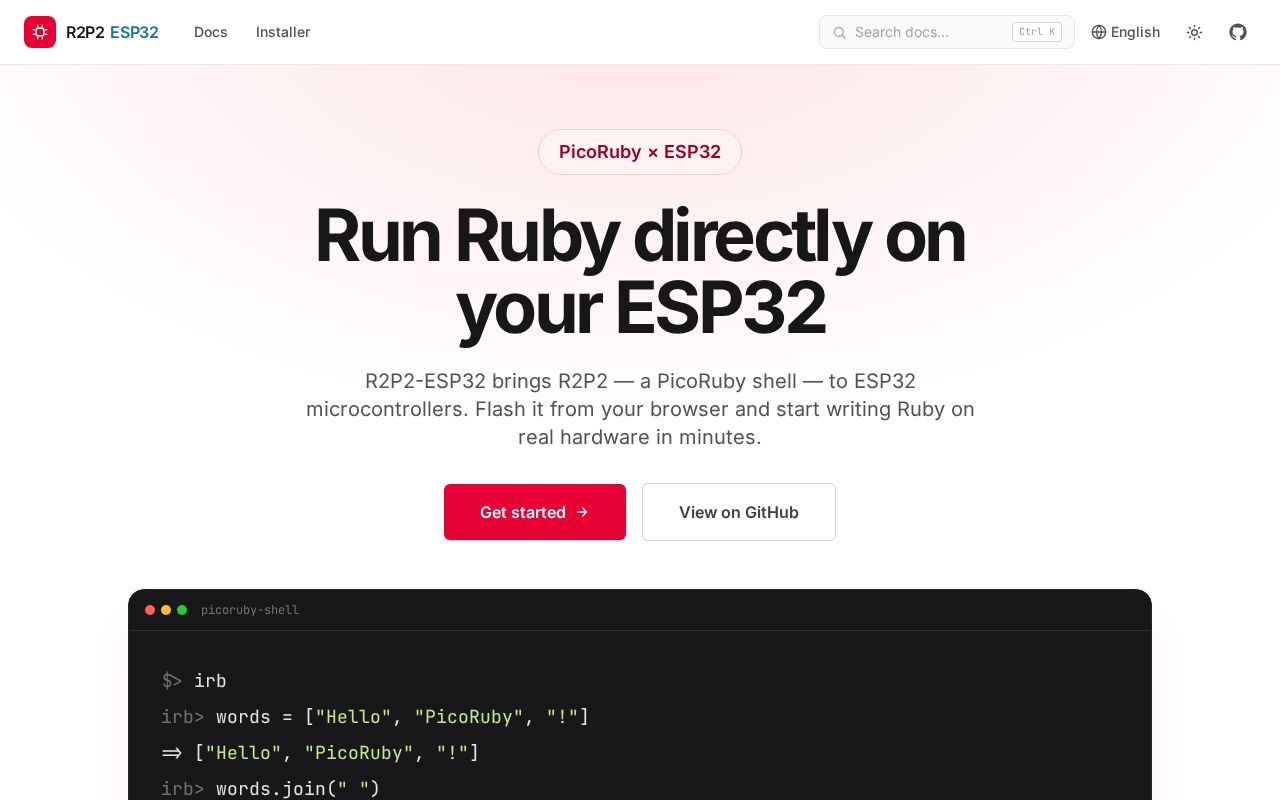
Task: Click the View on GitHub button
Action: 739,512
